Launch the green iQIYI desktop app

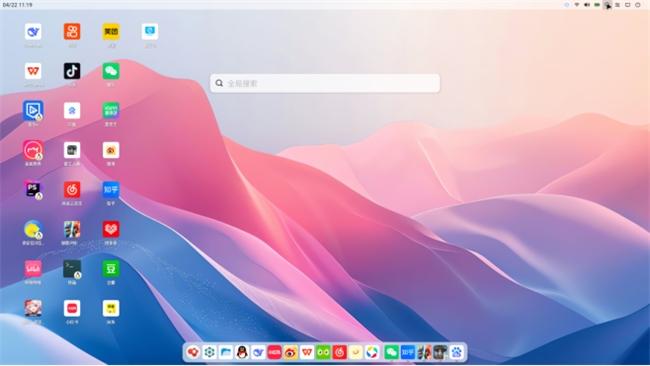(111, 111)
